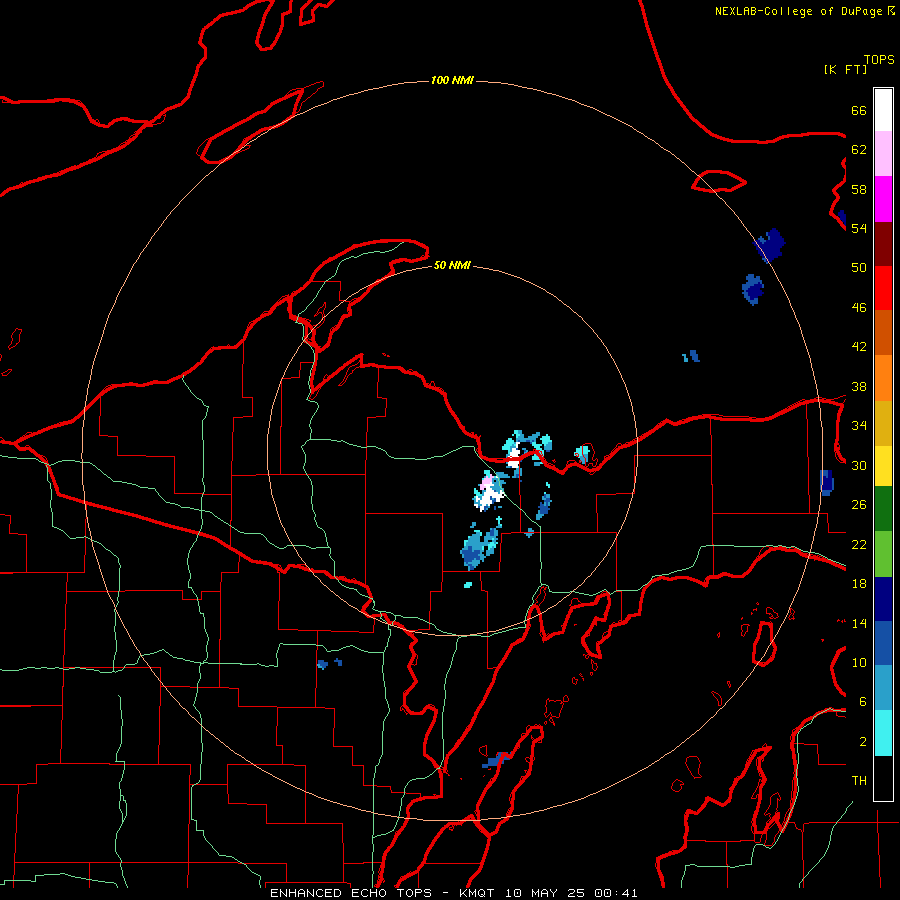Click the "18" legend value

pyautogui.click(x=859, y=584)
